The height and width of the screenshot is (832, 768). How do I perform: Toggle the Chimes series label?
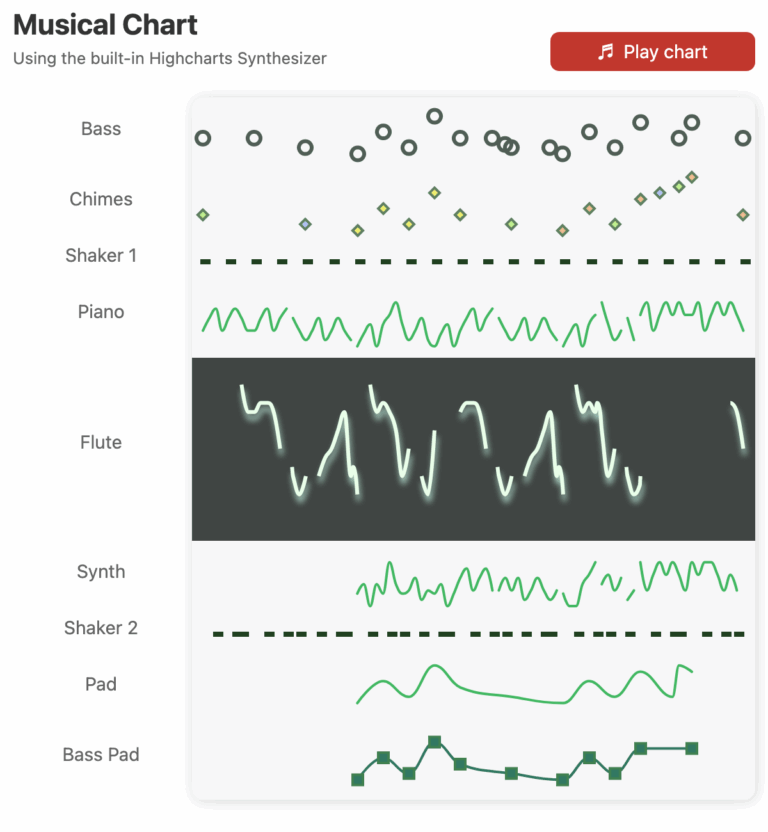(x=101, y=199)
